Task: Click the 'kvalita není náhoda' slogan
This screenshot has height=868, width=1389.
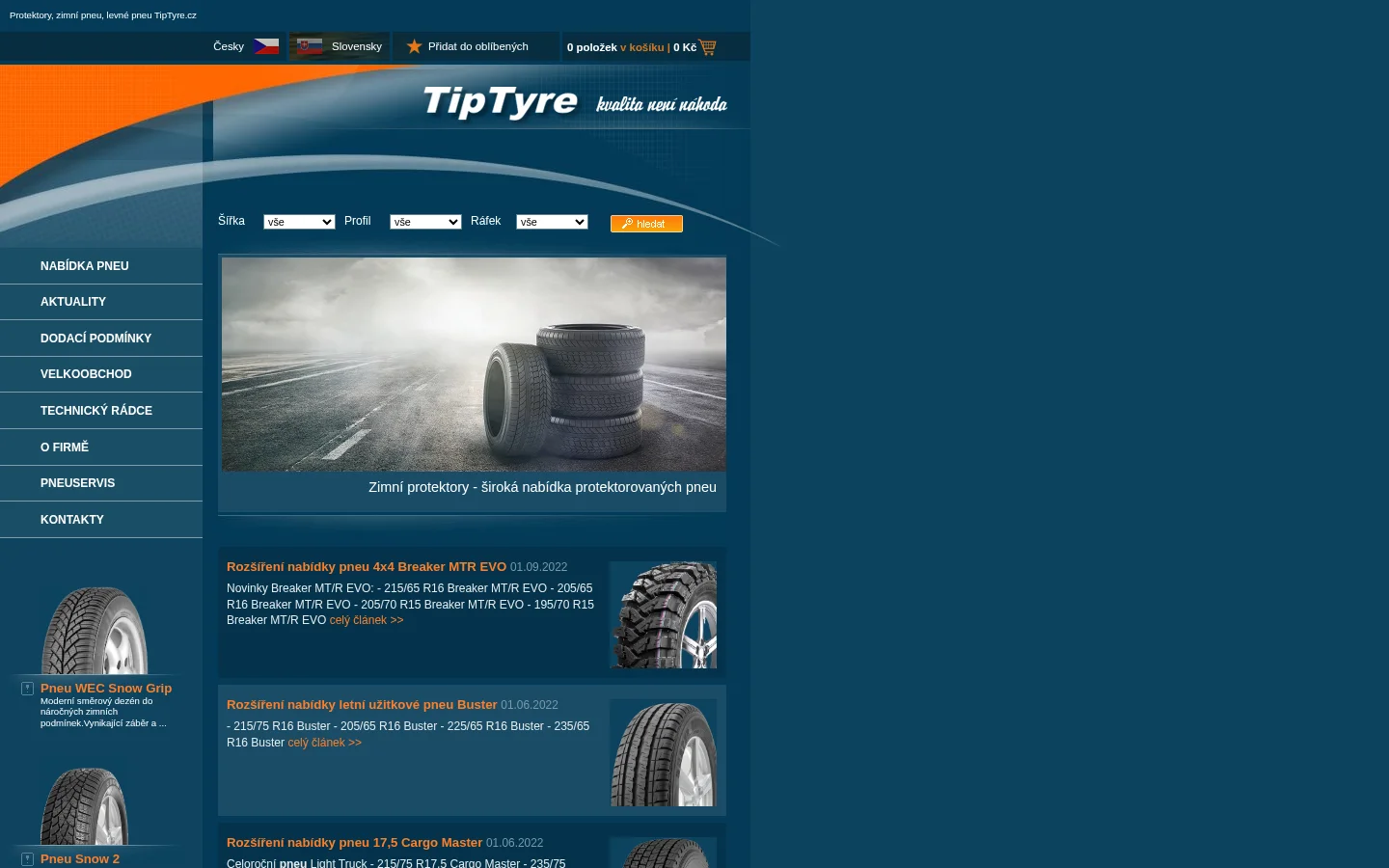Action: pos(662,104)
